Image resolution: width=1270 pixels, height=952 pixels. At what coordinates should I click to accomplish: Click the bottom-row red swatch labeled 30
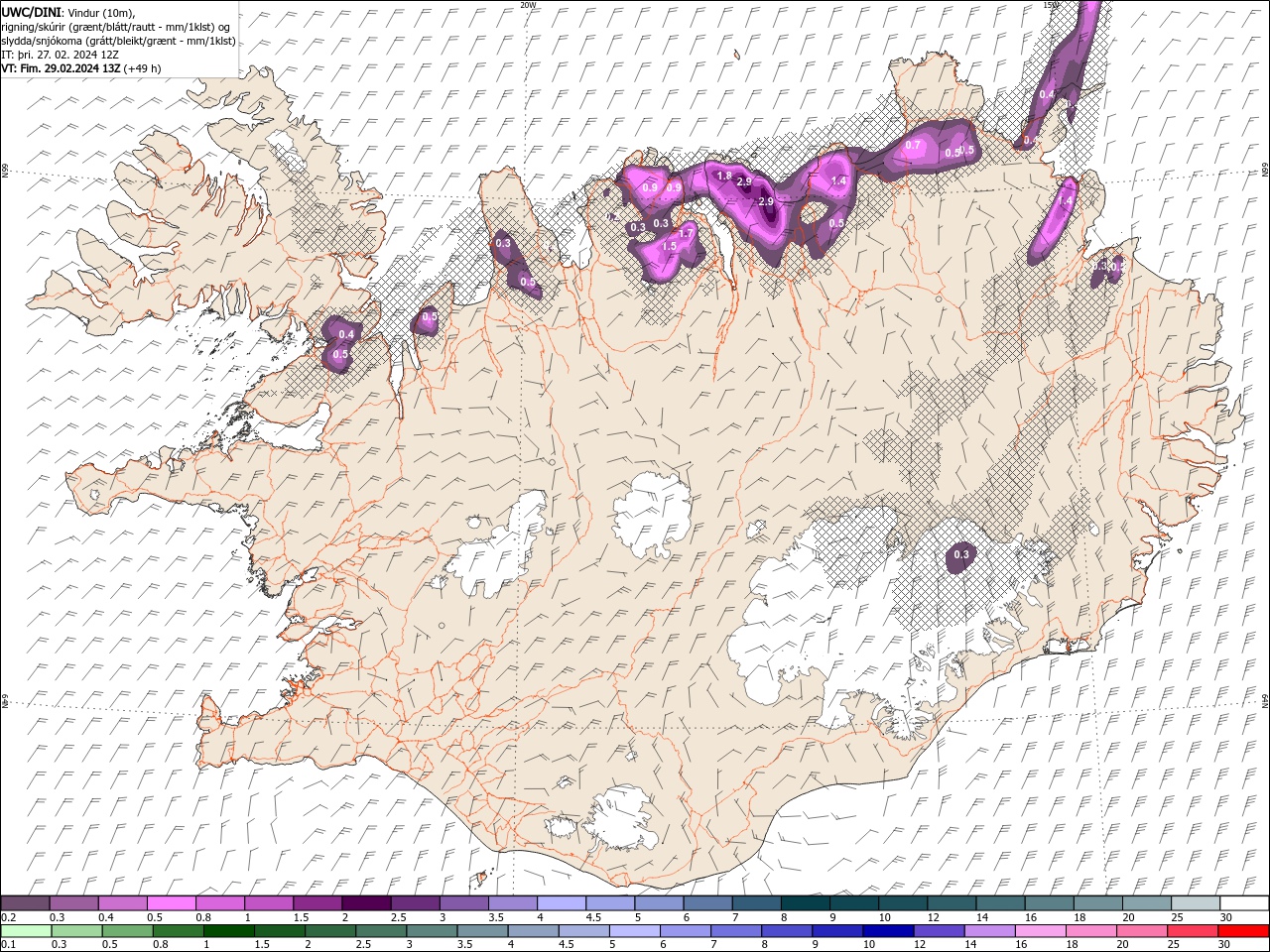tap(1243, 931)
